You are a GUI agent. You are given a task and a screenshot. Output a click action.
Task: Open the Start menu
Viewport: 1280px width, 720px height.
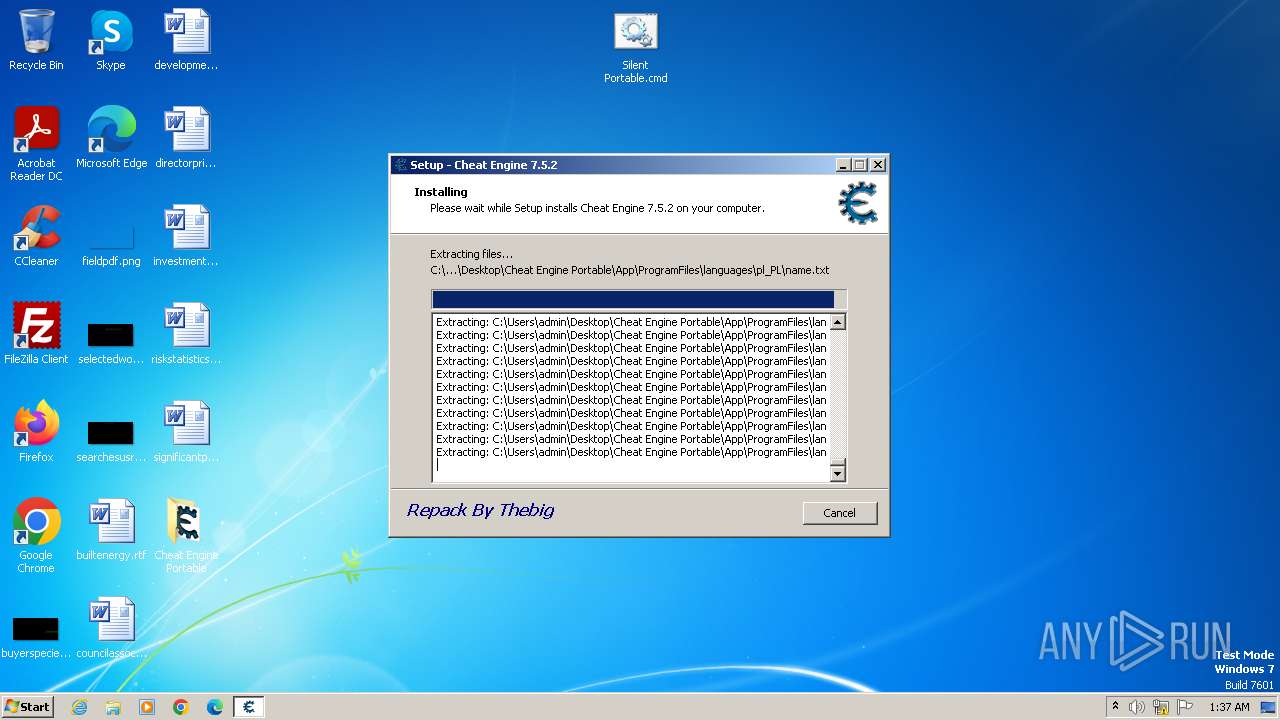[x=28, y=707]
